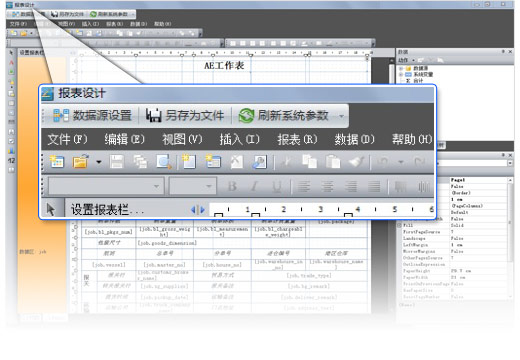The image size is (520, 360).
Task: Toggle justify alignment in the callout toolbar
Action: pos(374,186)
